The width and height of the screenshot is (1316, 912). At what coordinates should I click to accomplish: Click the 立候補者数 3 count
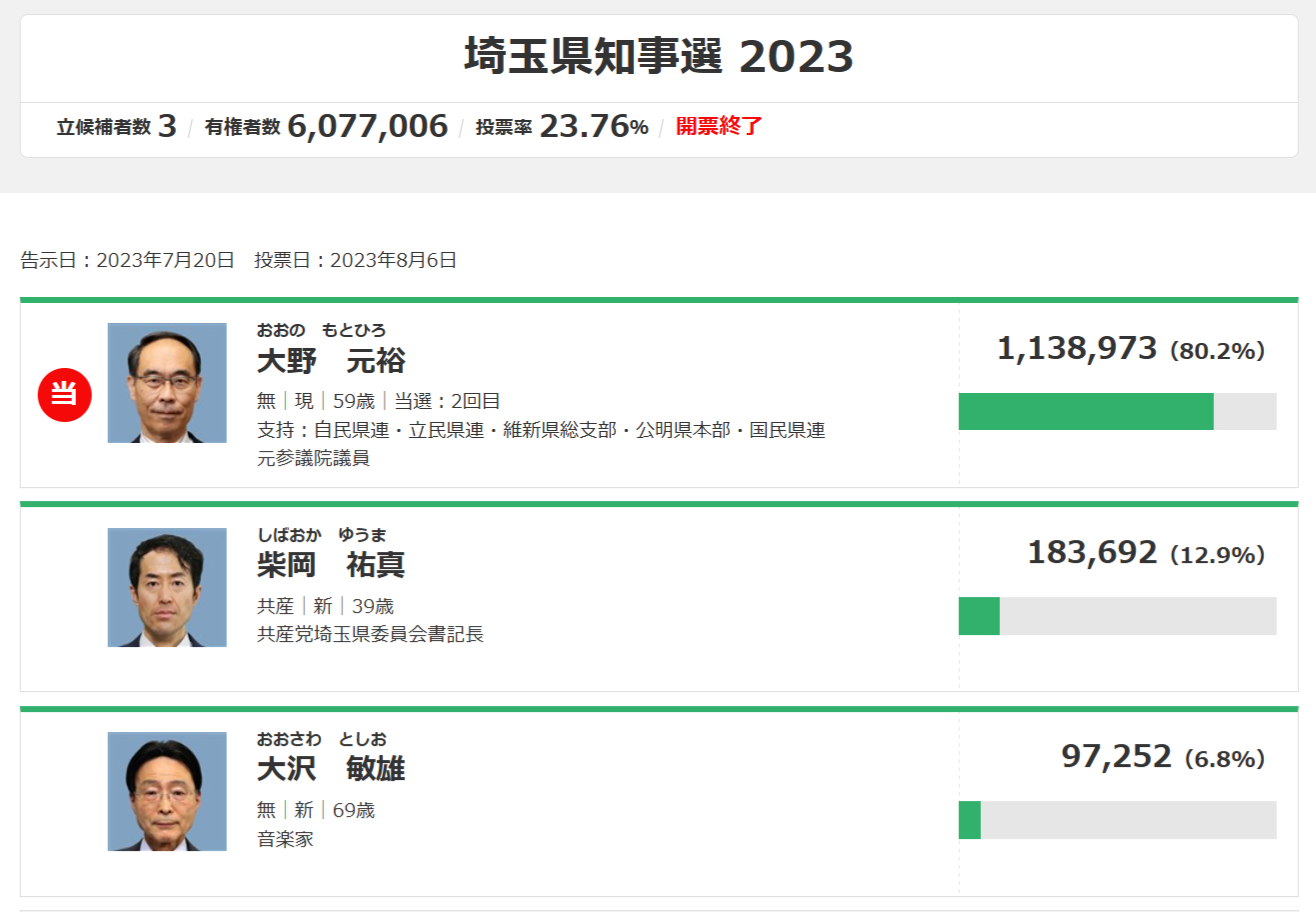(116, 126)
